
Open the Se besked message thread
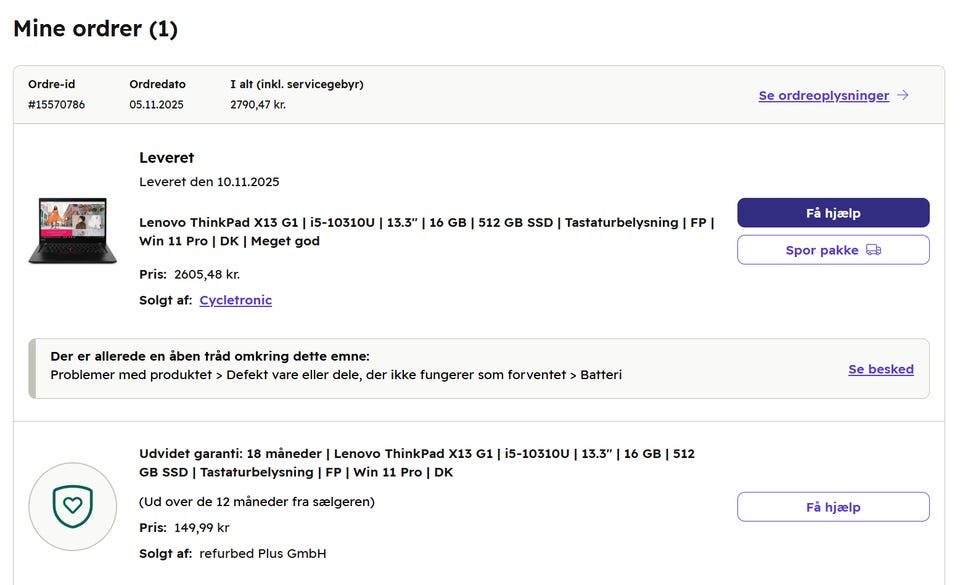pos(880,369)
